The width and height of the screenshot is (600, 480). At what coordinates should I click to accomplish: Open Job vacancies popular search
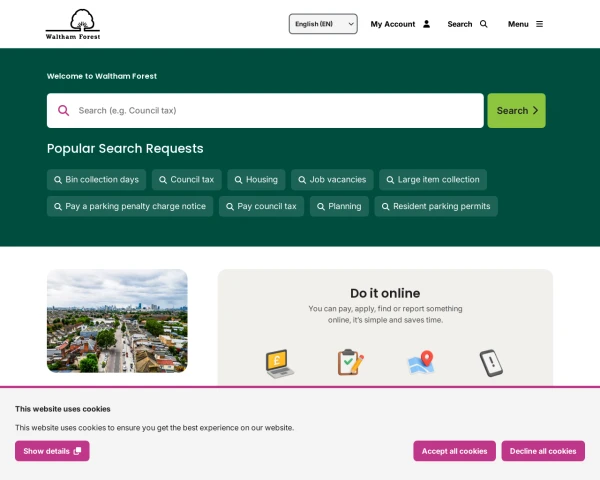(332, 180)
